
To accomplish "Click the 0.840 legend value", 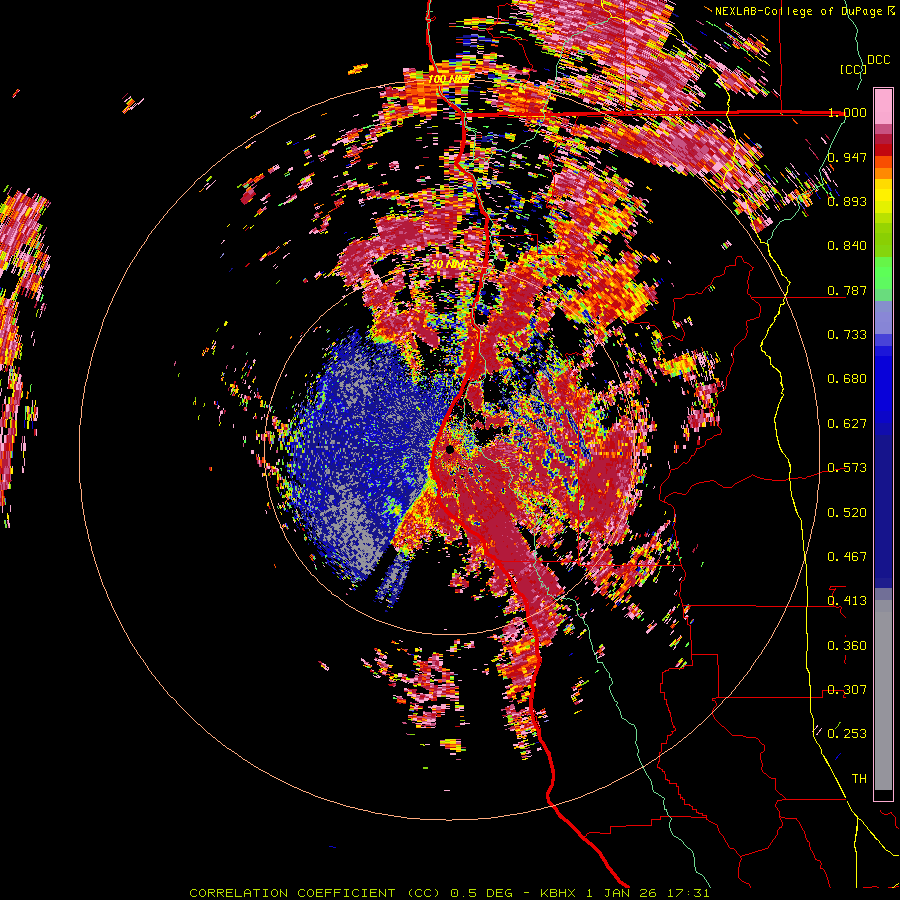I will 847,246.
